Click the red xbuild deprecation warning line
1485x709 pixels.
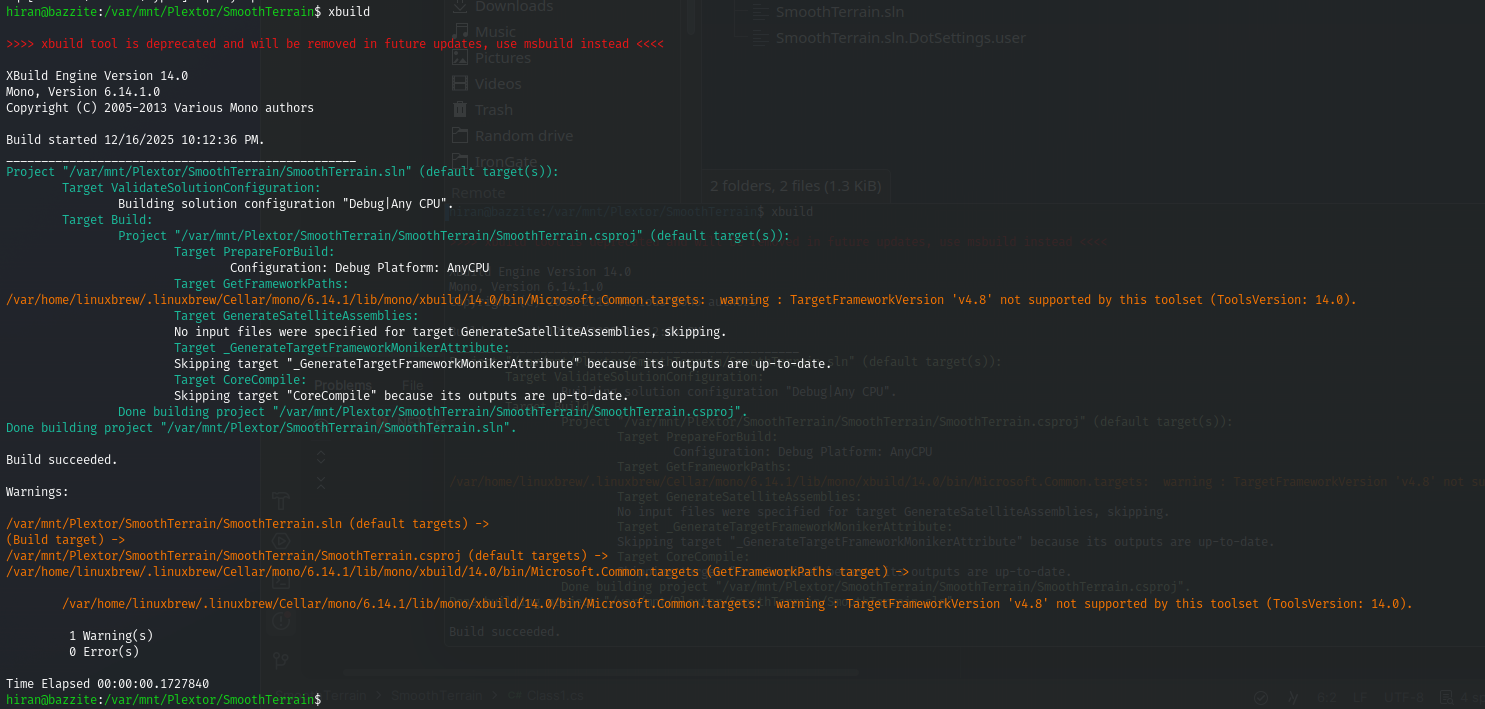(335, 44)
